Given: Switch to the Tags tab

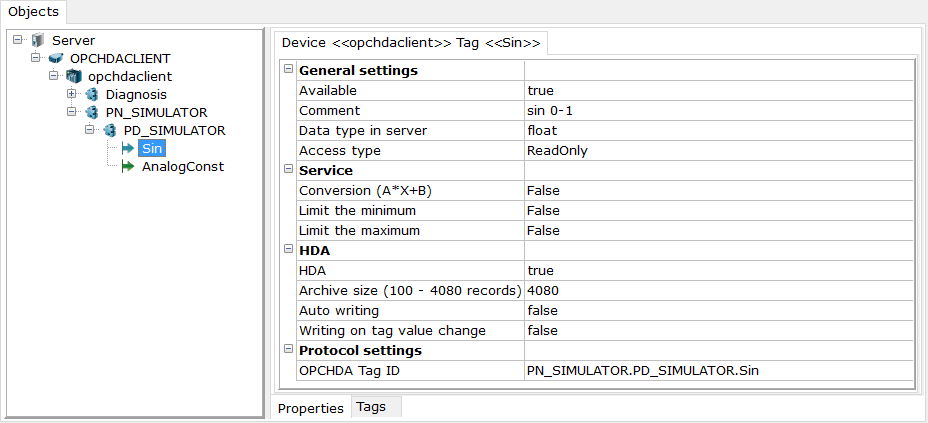Looking at the screenshot, I should pyautogui.click(x=376, y=407).
